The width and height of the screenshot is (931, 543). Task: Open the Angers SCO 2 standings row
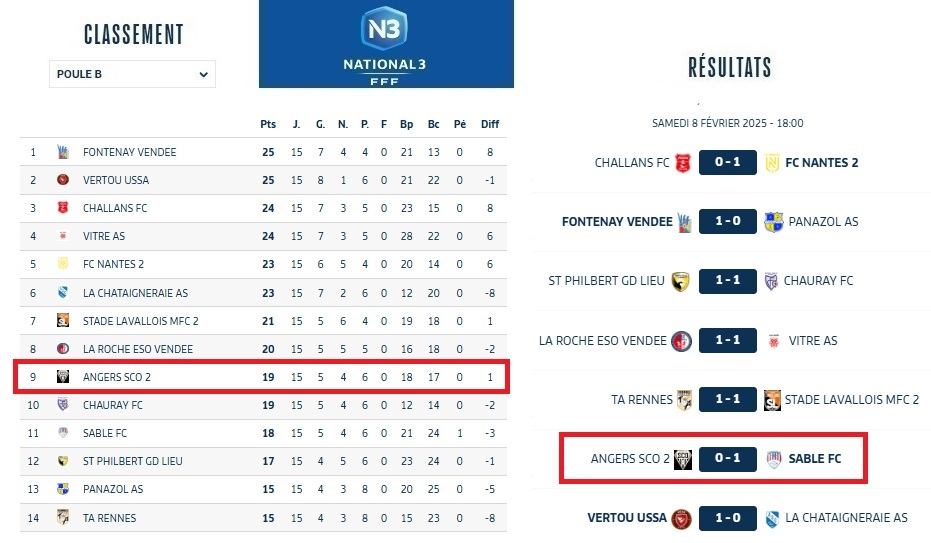(x=117, y=377)
